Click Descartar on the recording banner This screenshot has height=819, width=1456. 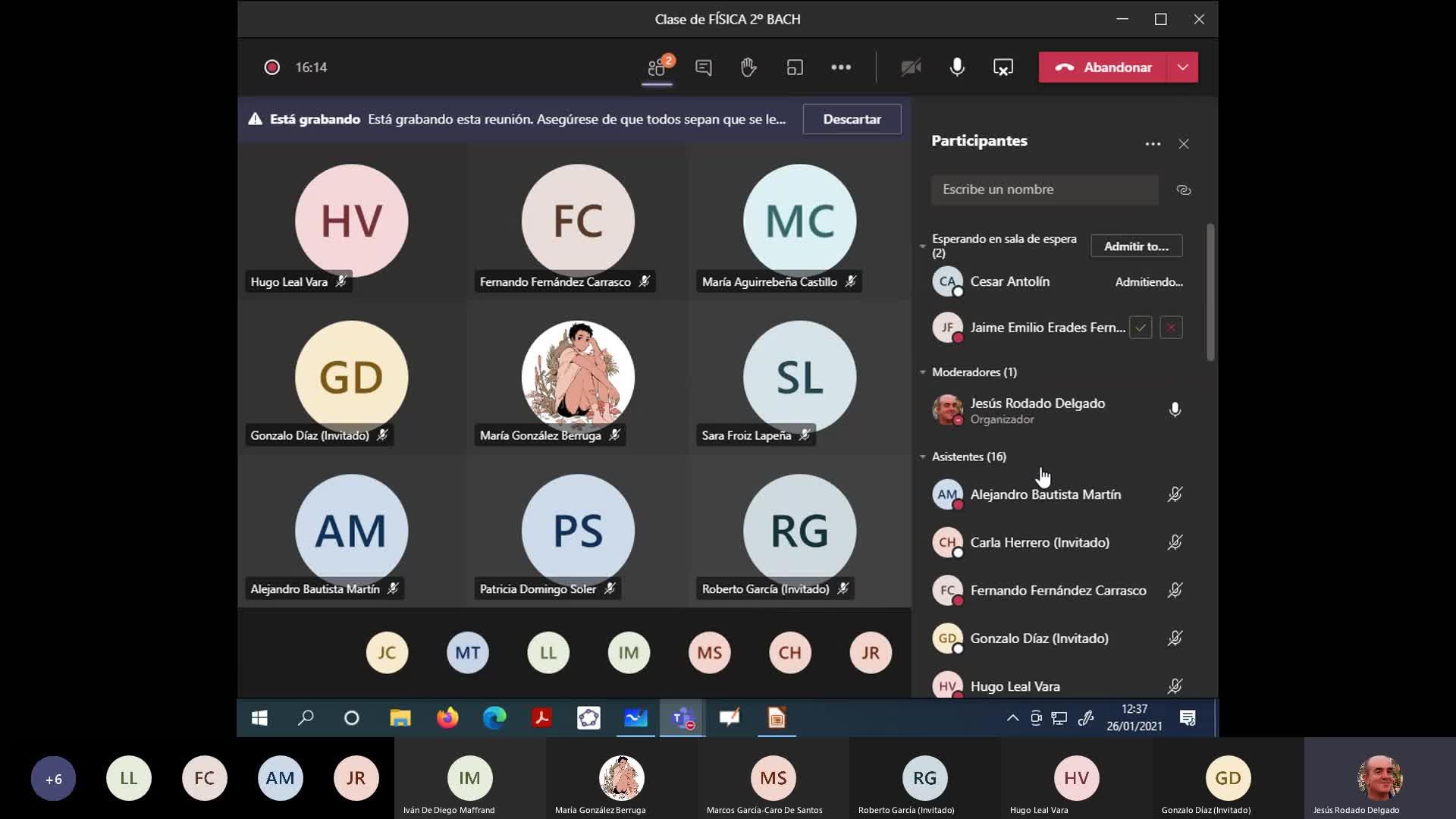point(852,119)
